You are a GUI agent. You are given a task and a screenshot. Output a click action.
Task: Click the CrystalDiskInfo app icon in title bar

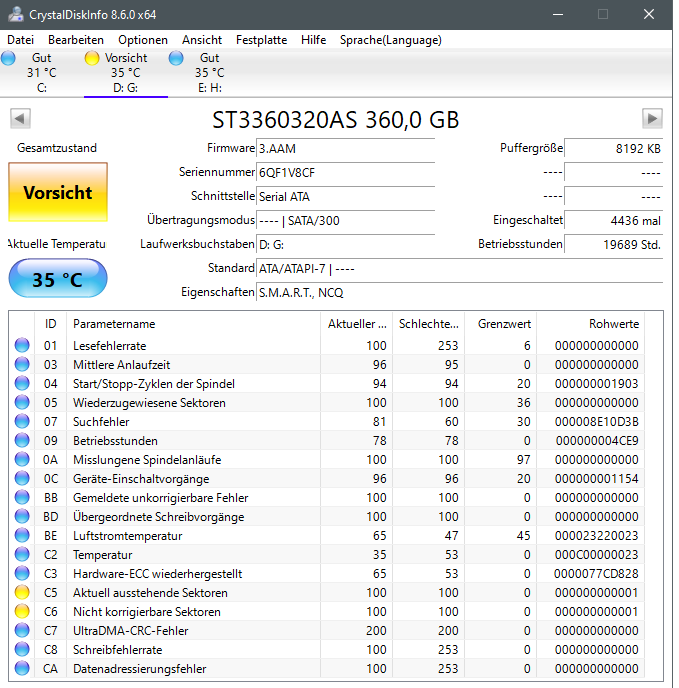click(16, 14)
